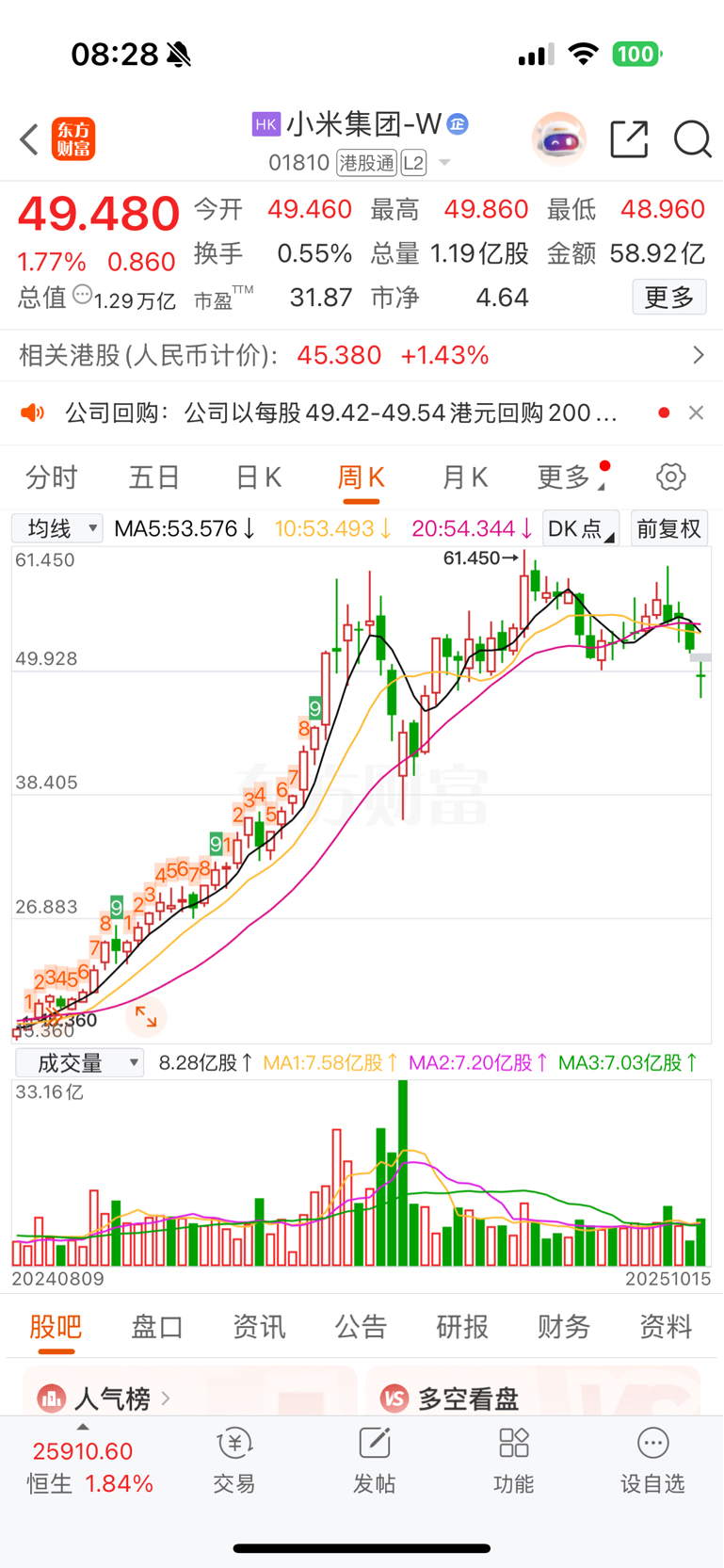Image resolution: width=724 pixels, height=1568 pixels.
Task: Tap the share icon
Action: pyautogui.click(x=629, y=139)
